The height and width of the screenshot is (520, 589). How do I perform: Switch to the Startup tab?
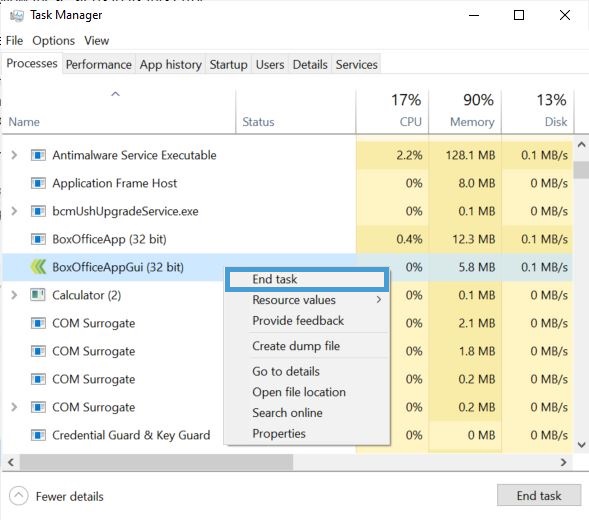228,65
